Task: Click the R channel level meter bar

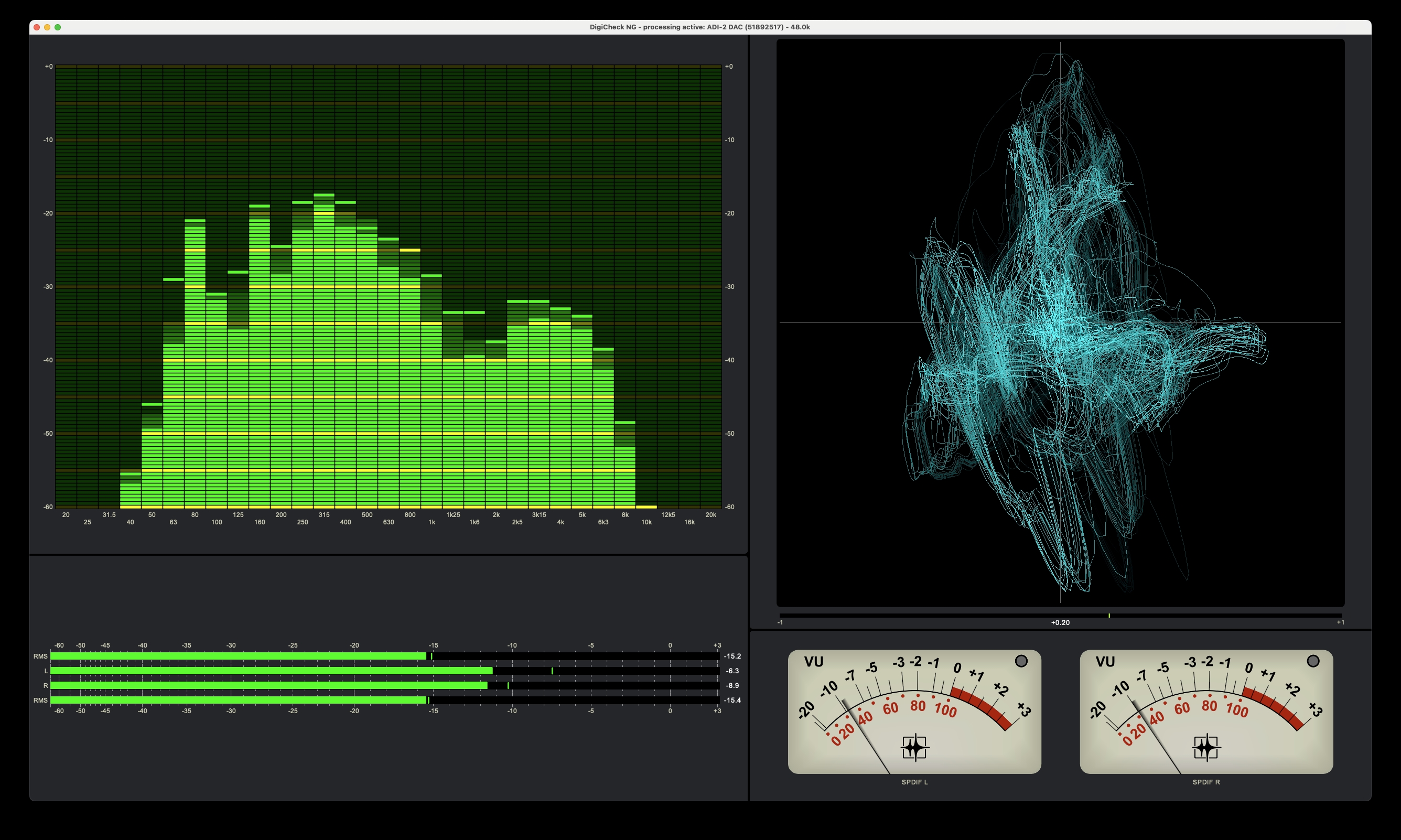Action: pyautogui.click(x=385, y=685)
